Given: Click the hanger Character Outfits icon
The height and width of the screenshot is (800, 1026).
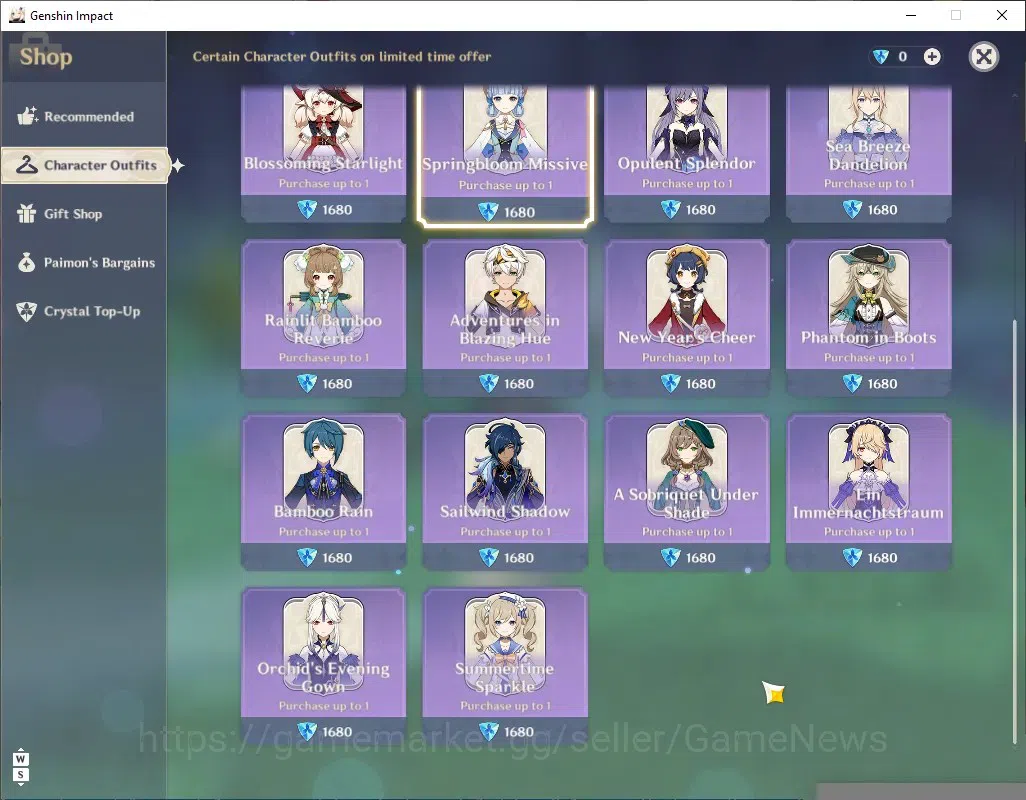Looking at the screenshot, I should [x=27, y=164].
